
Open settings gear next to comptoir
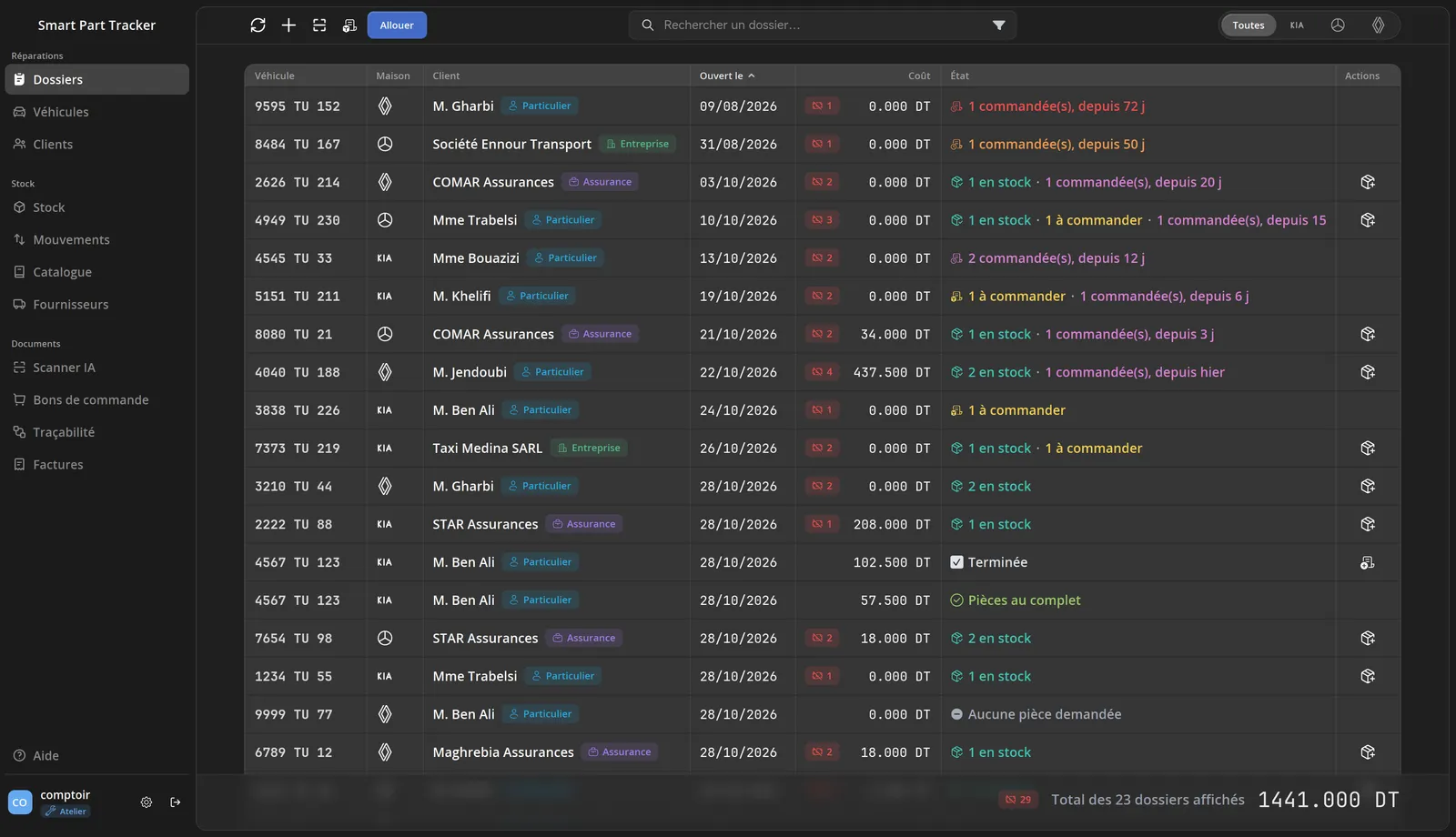pyautogui.click(x=147, y=802)
